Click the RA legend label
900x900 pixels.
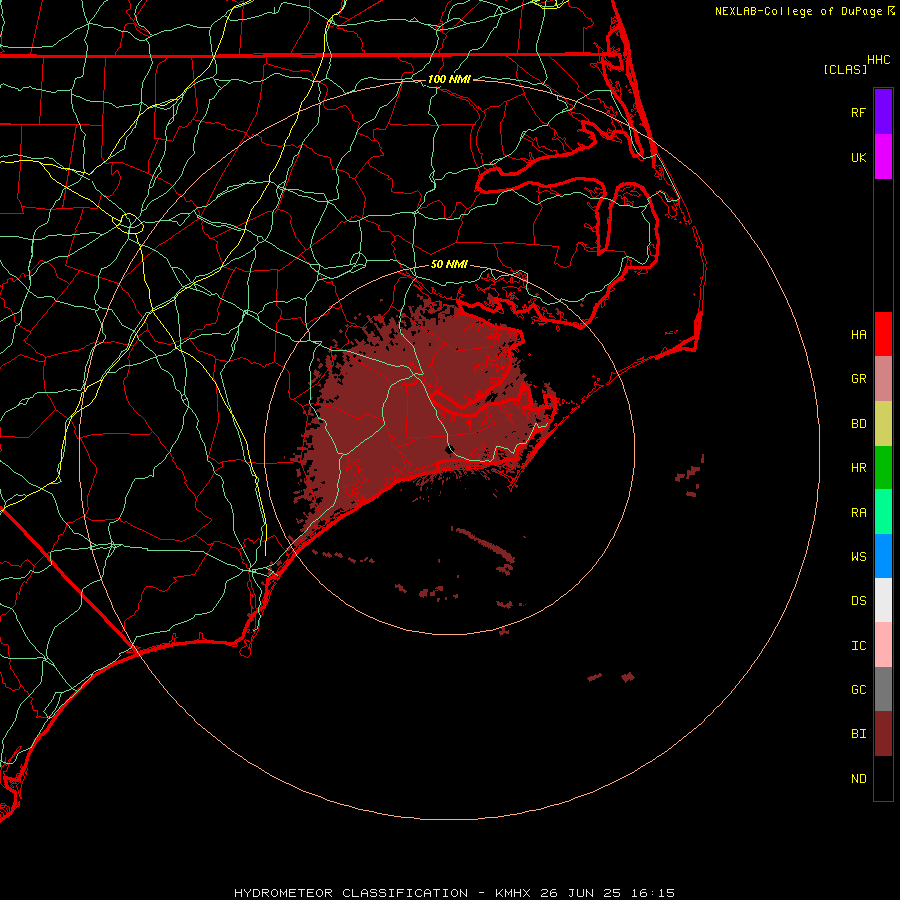858,513
